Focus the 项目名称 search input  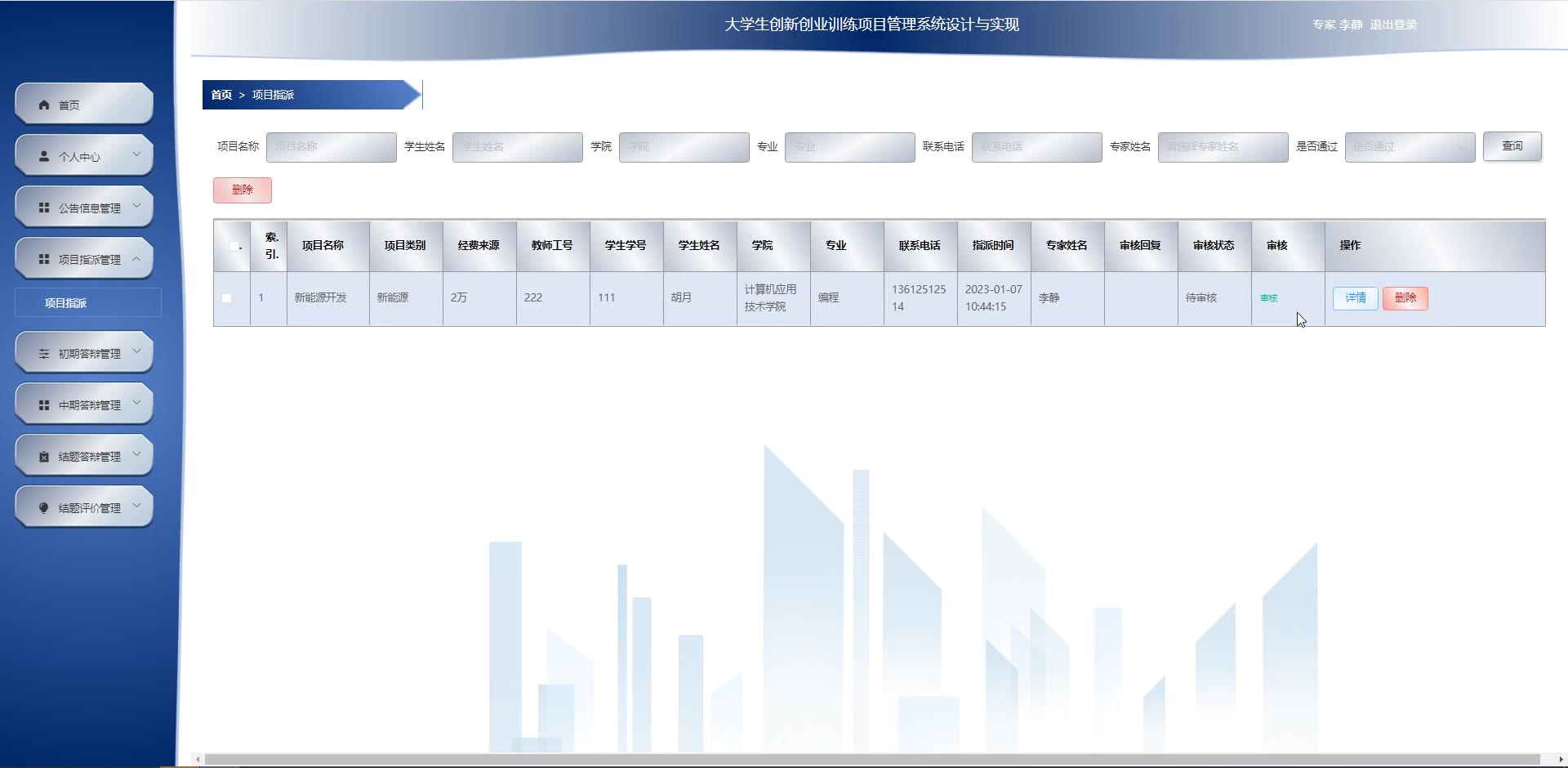[x=332, y=147]
